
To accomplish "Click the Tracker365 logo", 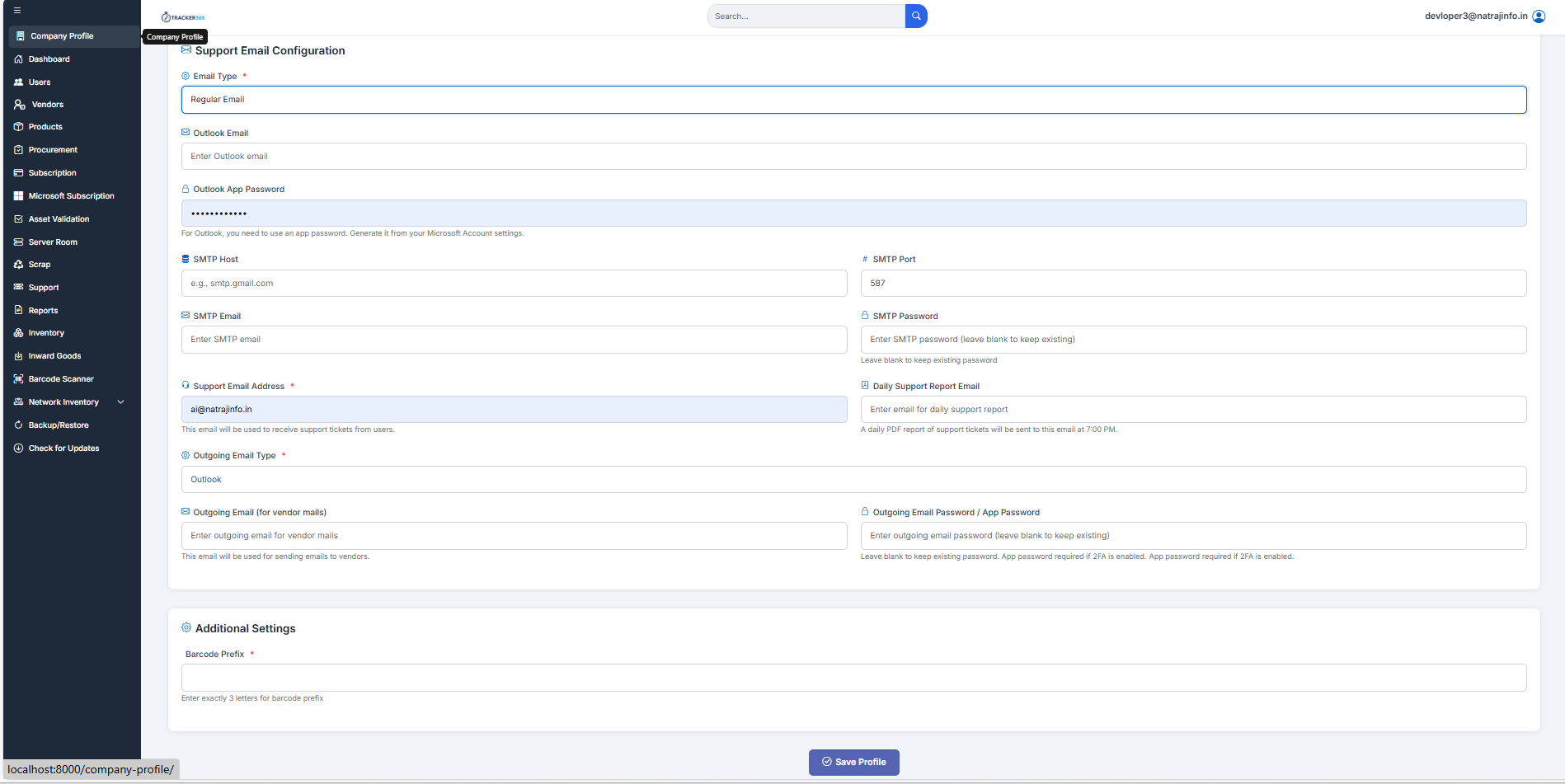I will (x=183, y=16).
